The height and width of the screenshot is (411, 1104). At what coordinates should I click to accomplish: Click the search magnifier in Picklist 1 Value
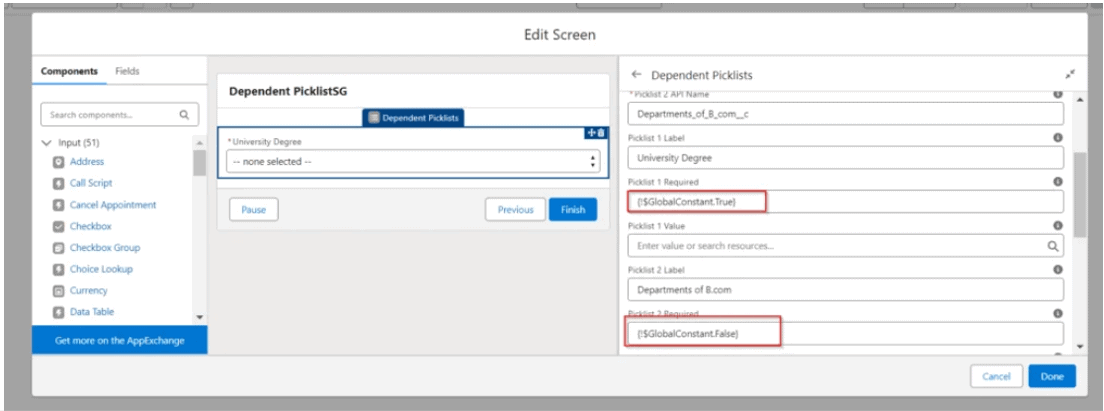(x=1052, y=245)
